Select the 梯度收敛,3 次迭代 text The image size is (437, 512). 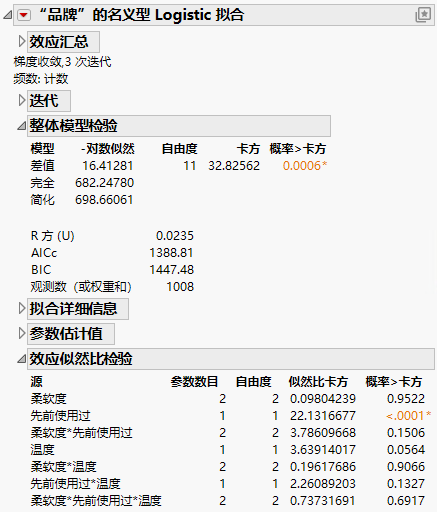[x=63, y=62]
